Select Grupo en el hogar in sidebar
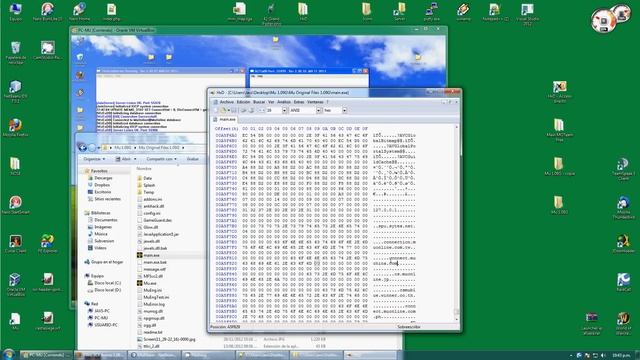This screenshot has height=360, width=640. pos(107,262)
